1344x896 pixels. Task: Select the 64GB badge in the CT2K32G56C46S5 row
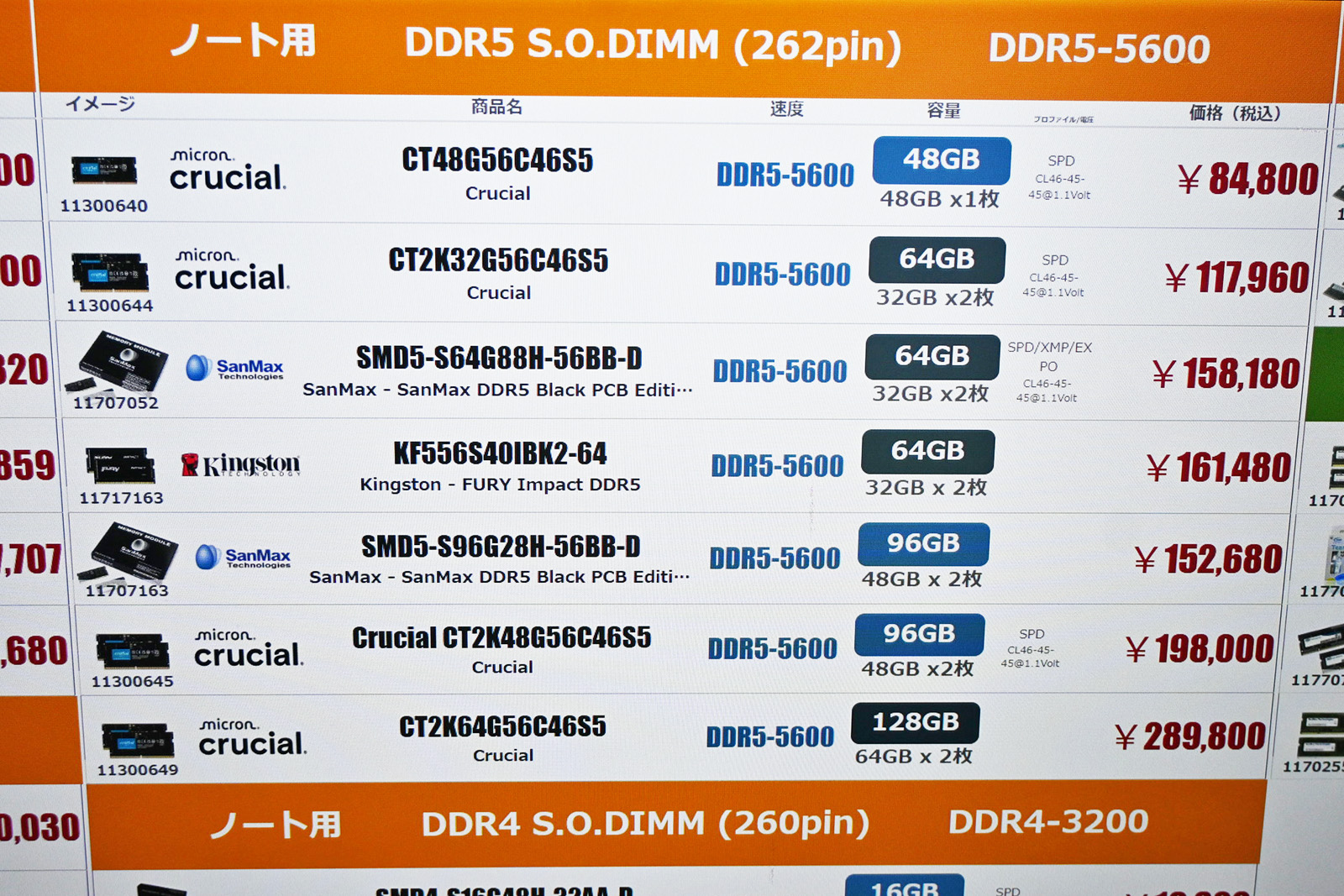click(x=937, y=259)
